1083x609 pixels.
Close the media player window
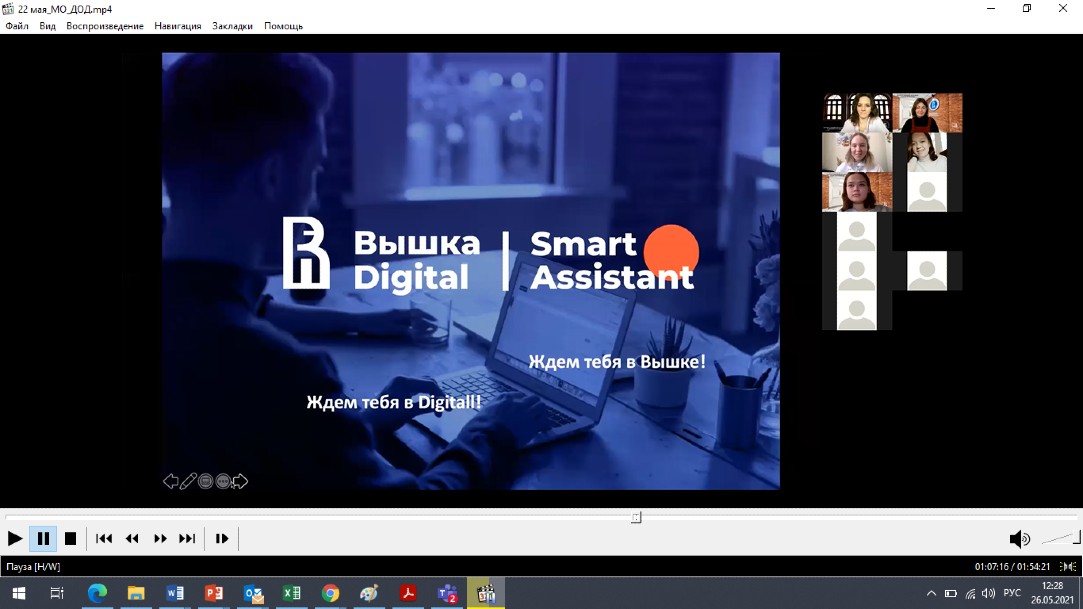pyautogui.click(x=1063, y=8)
